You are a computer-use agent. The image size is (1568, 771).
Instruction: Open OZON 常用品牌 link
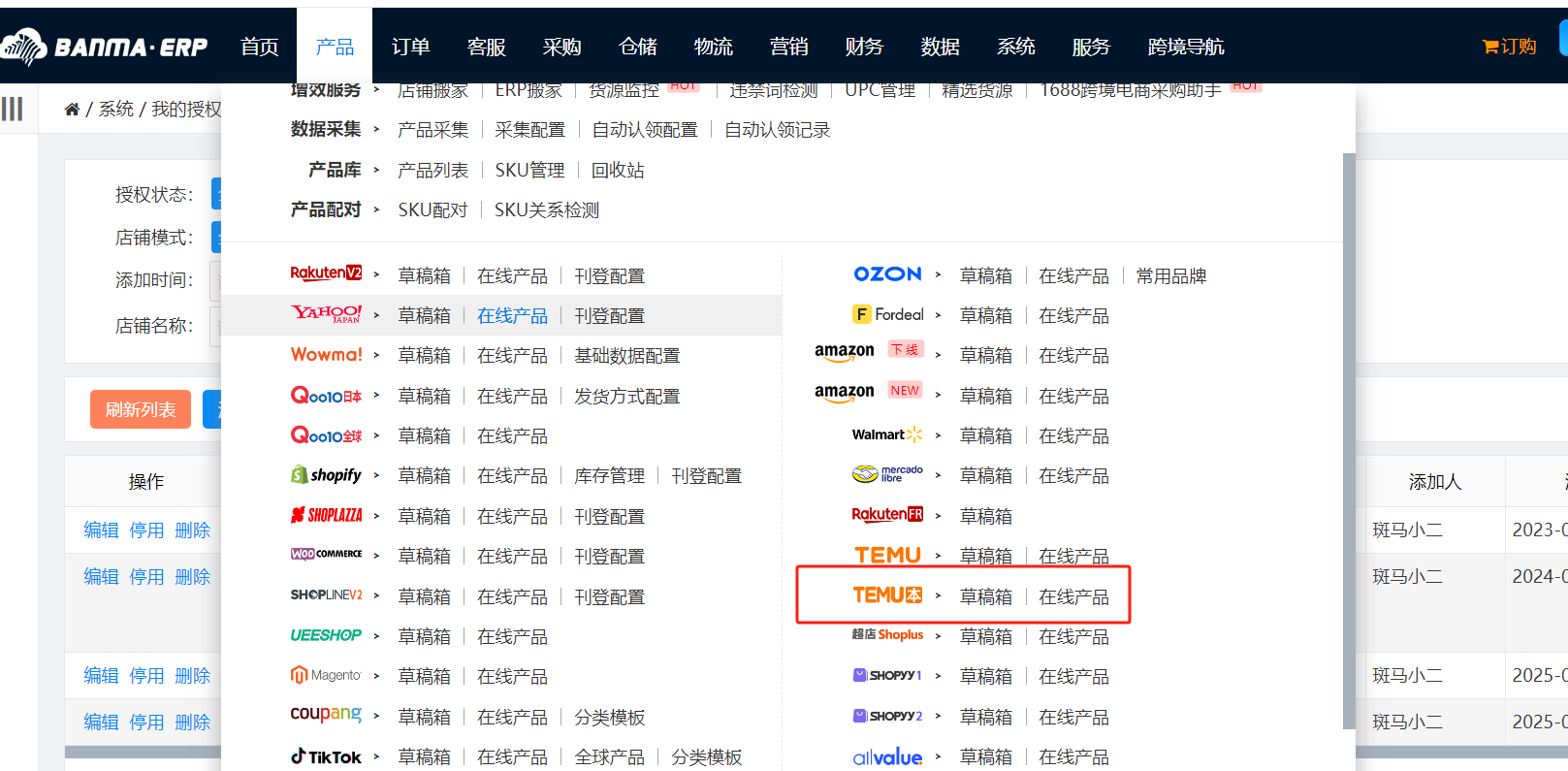click(1171, 276)
